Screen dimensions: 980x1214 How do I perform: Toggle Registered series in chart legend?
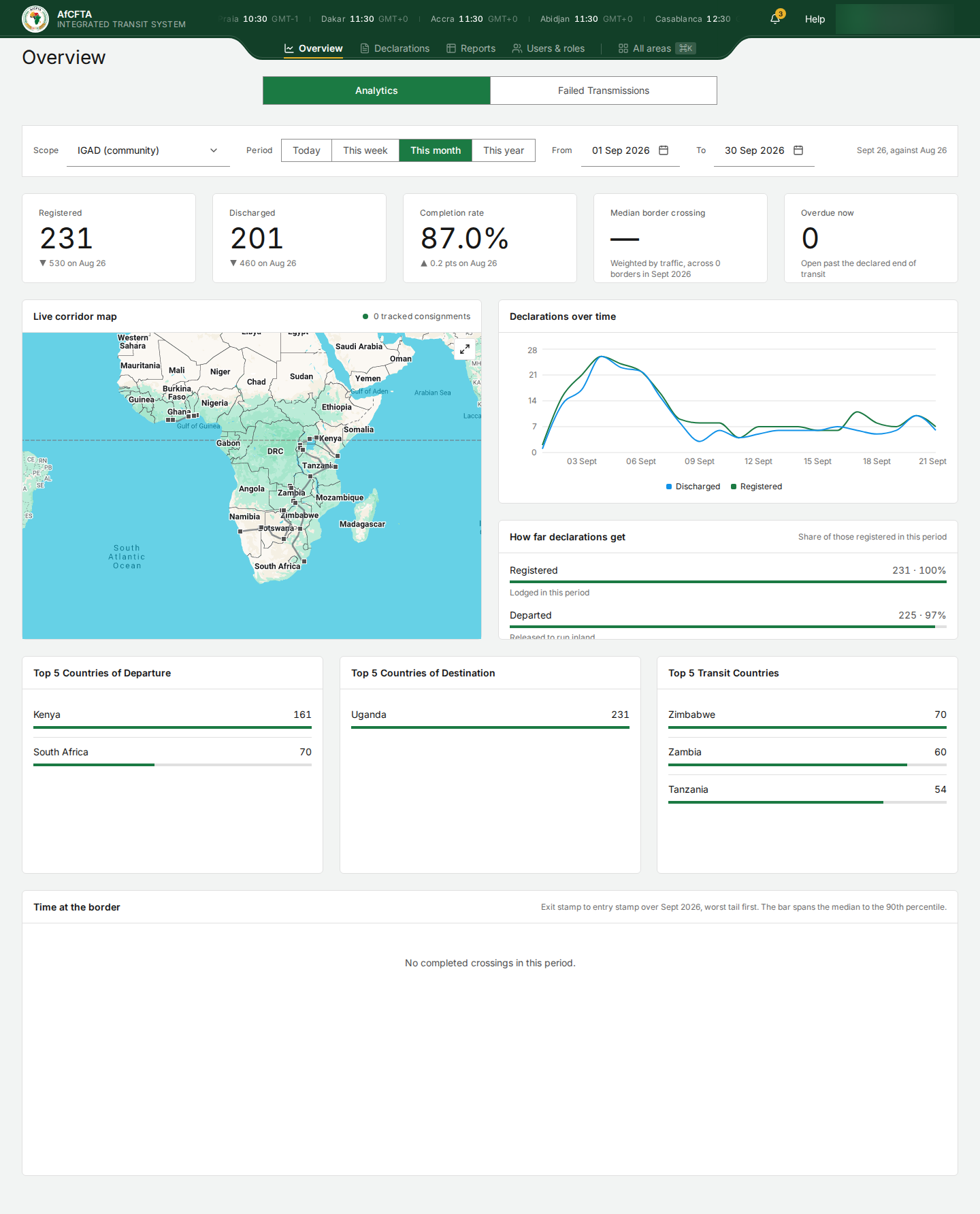click(756, 487)
